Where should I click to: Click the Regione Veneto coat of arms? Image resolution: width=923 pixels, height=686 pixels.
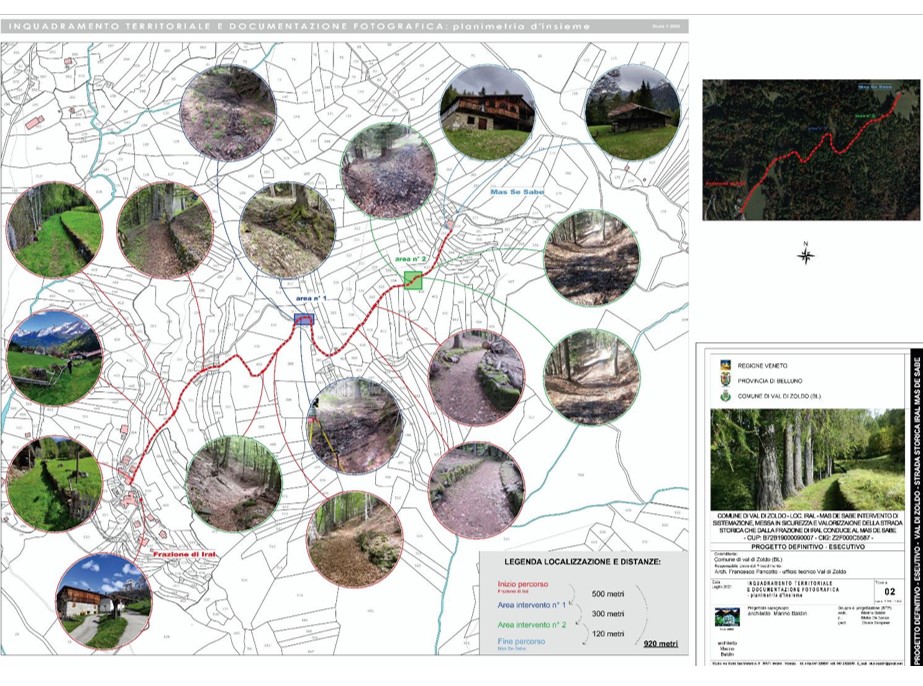(726, 366)
